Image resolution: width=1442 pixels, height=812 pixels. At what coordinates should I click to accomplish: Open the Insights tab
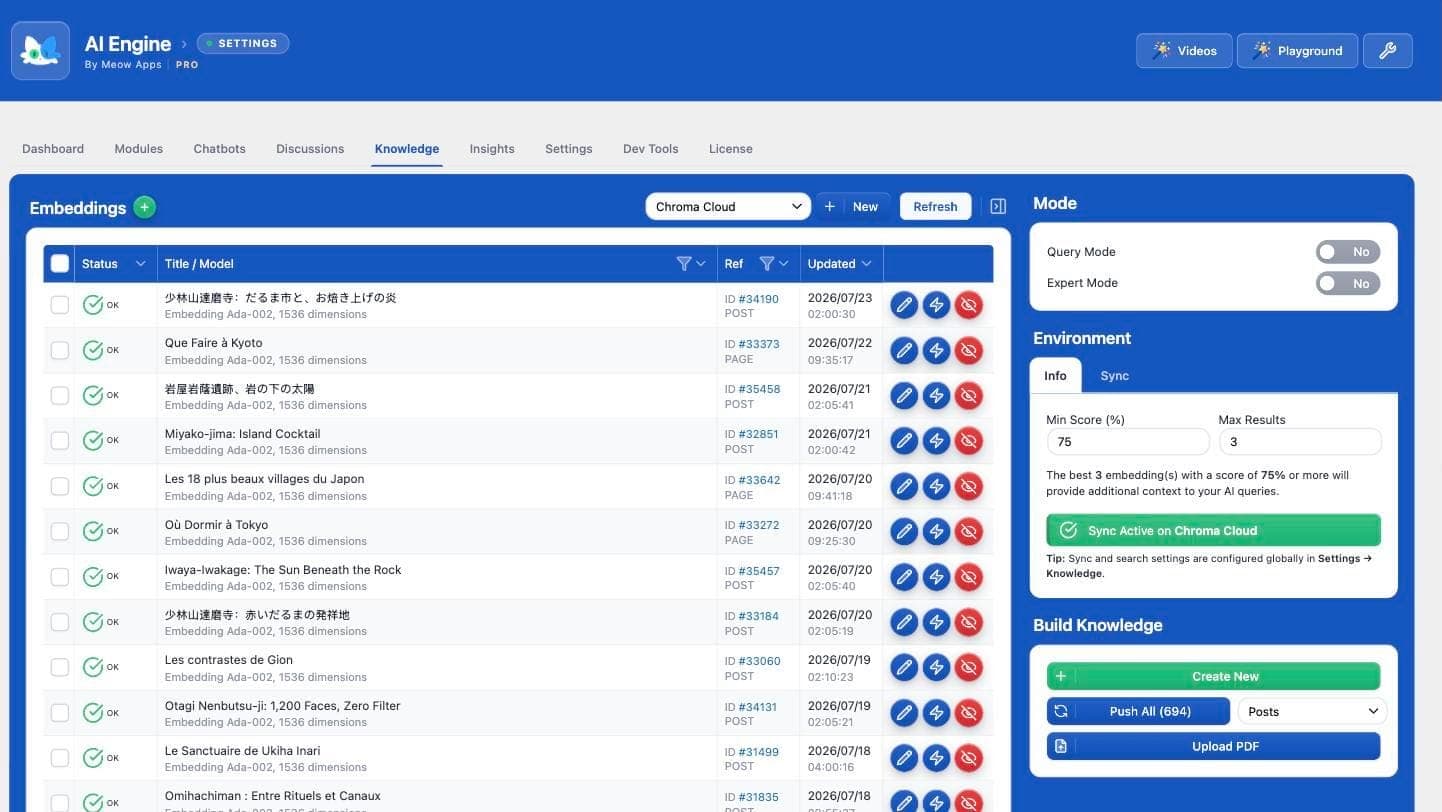492,148
